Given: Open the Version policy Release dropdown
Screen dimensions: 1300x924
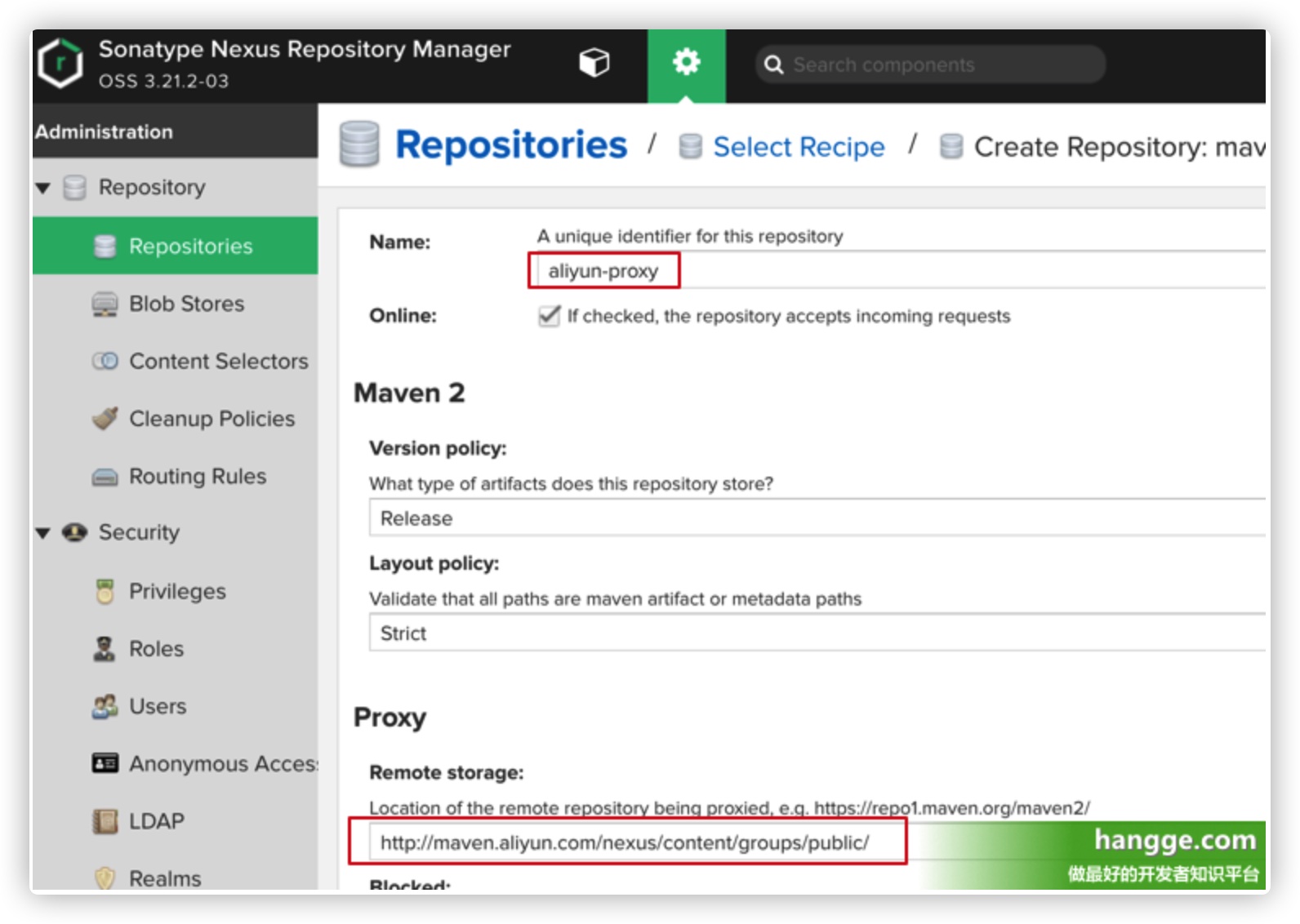Looking at the screenshot, I should pos(817,518).
